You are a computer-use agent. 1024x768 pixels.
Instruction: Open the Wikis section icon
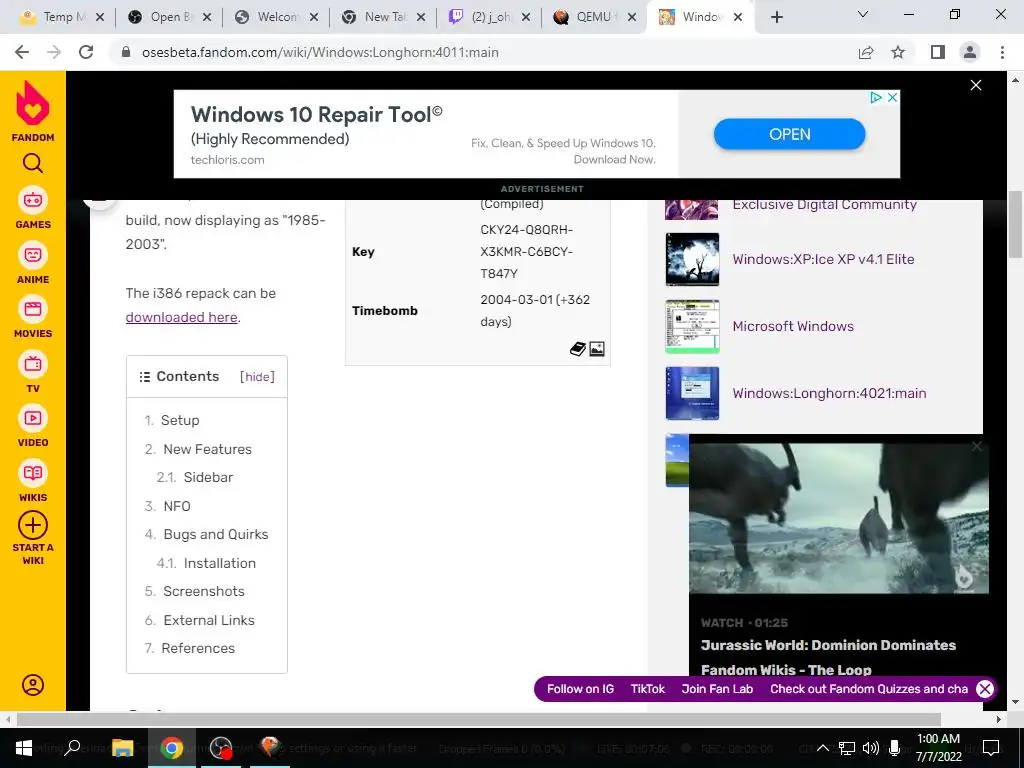(33, 473)
